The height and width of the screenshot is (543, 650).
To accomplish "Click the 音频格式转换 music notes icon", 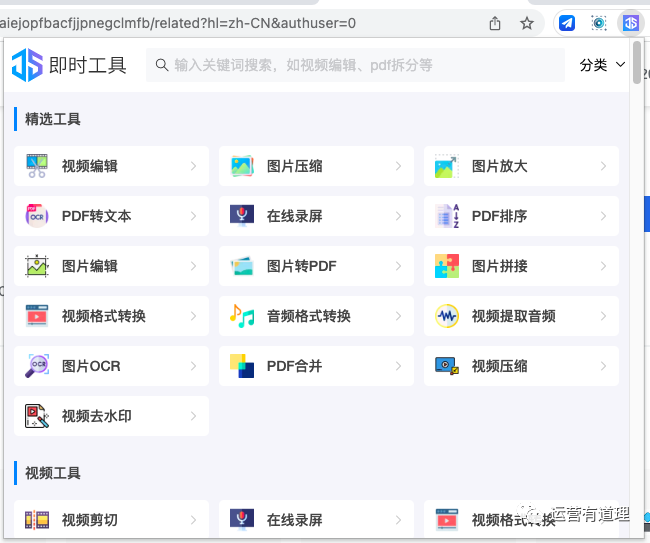I will (242, 316).
